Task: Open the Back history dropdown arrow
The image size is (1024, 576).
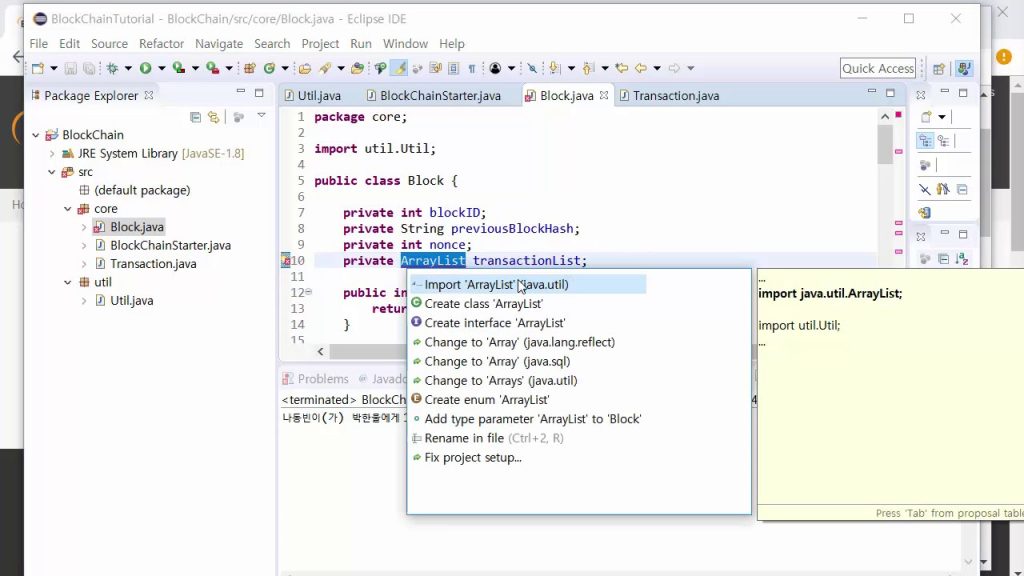Action: click(657, 68)
